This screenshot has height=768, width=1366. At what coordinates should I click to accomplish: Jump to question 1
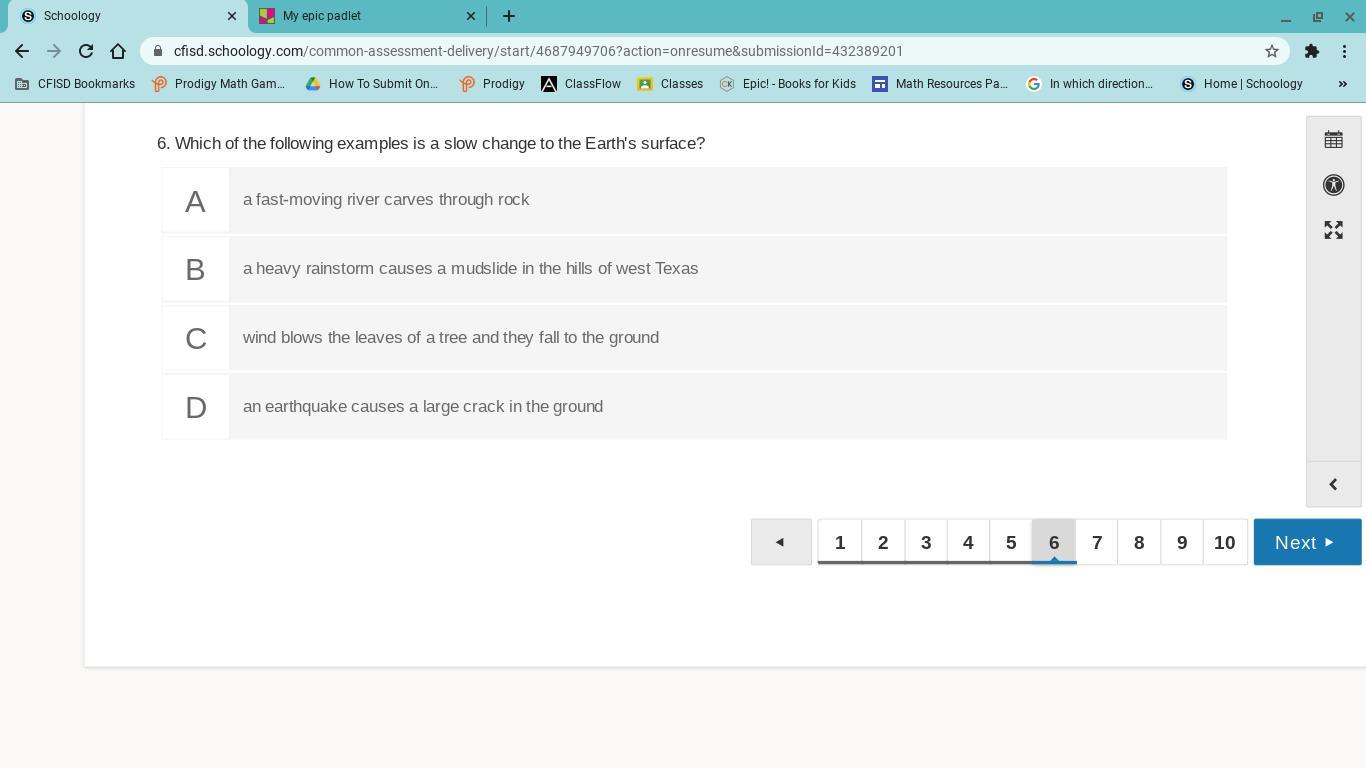coord(840,542)
